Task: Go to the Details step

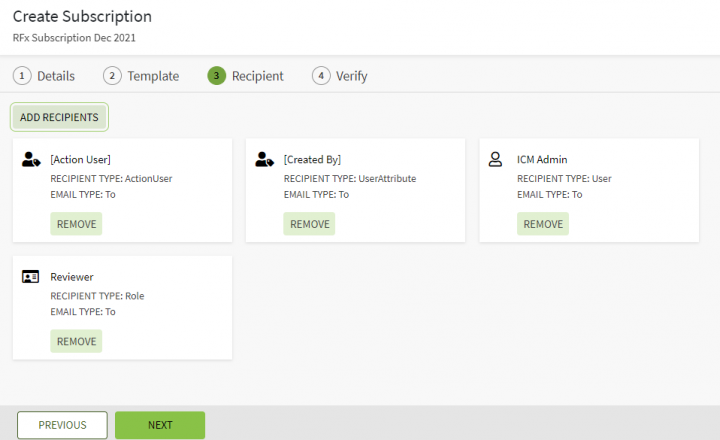Action: coord(44,76)
